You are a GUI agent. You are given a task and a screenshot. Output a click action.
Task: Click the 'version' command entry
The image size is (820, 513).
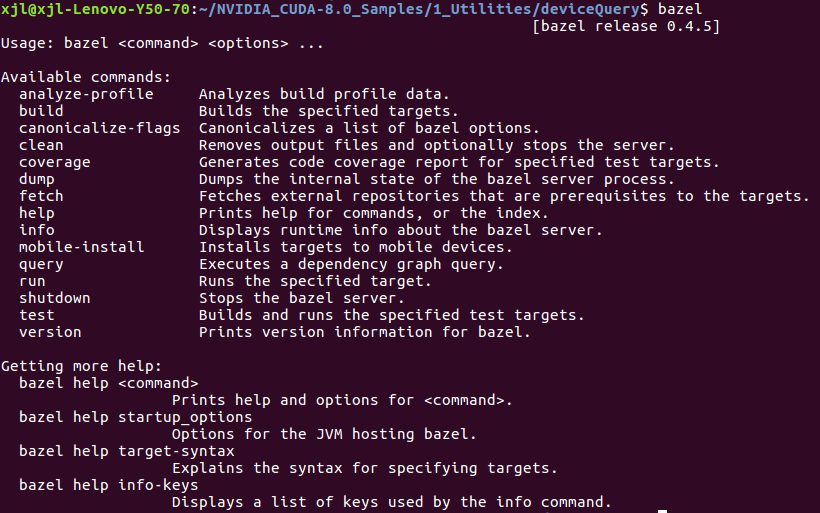click(x=50, y=332)
